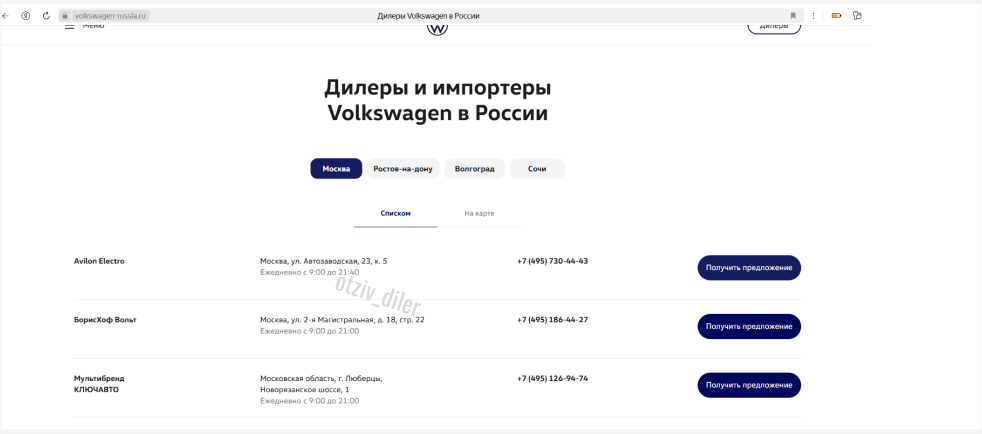
Task: Click the Yandex circle icon beside back arrow
Action: tap(26, 16)
